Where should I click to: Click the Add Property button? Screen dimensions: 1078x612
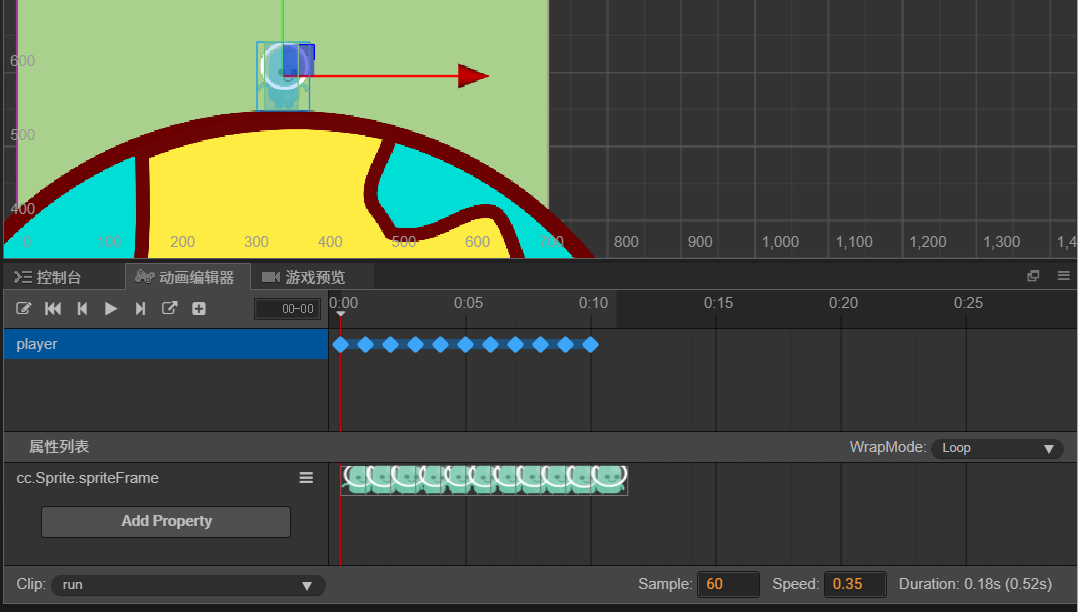tap(166, 521)
